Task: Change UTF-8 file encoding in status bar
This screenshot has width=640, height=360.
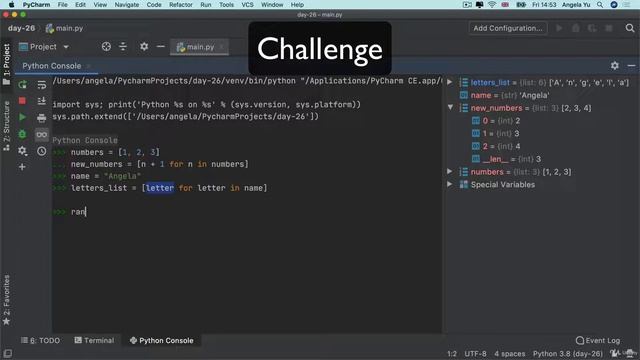Action: [x=476, y=353]
